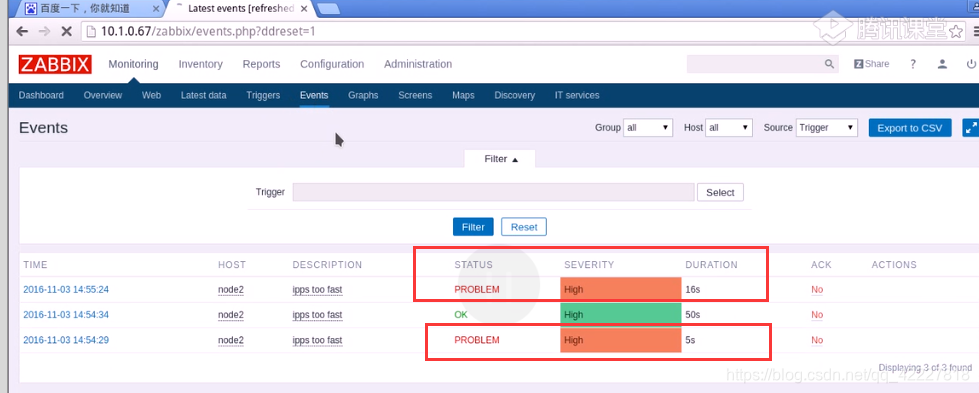This screenshot has width=979, height=393.
Task: Open the Source Trigger dropdown
Action: [x=827, y=127]
